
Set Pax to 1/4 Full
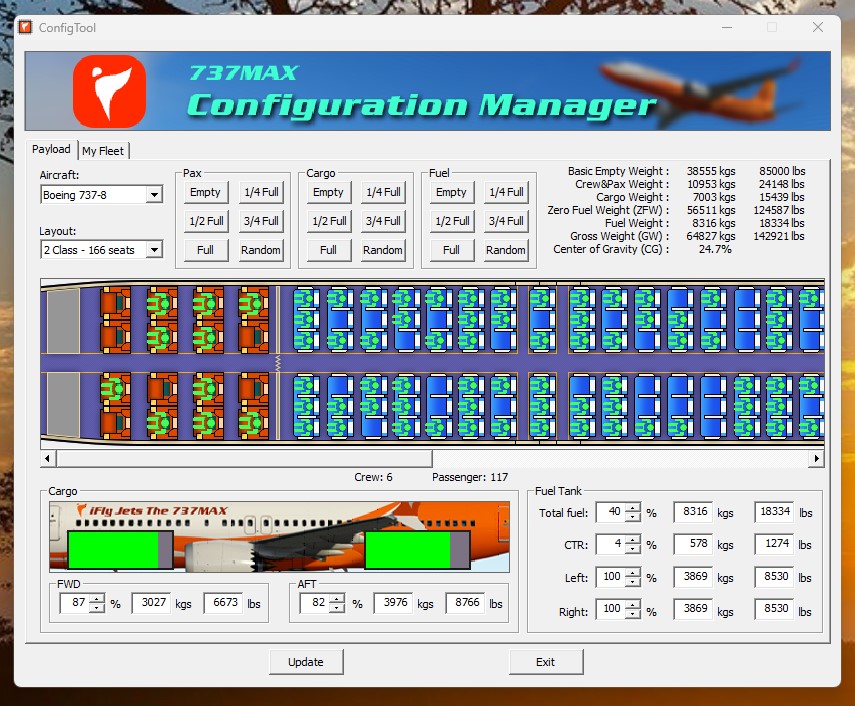[x=261, y=192]
